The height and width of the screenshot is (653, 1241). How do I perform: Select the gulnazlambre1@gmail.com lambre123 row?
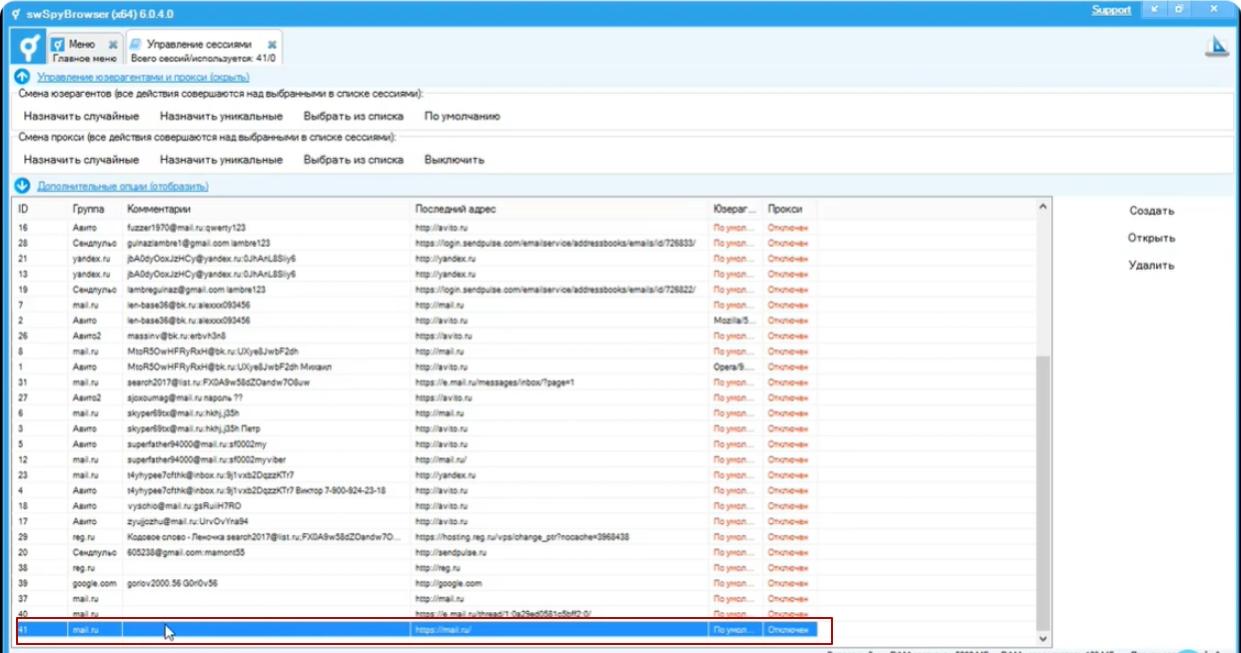(x=417, y=243)
